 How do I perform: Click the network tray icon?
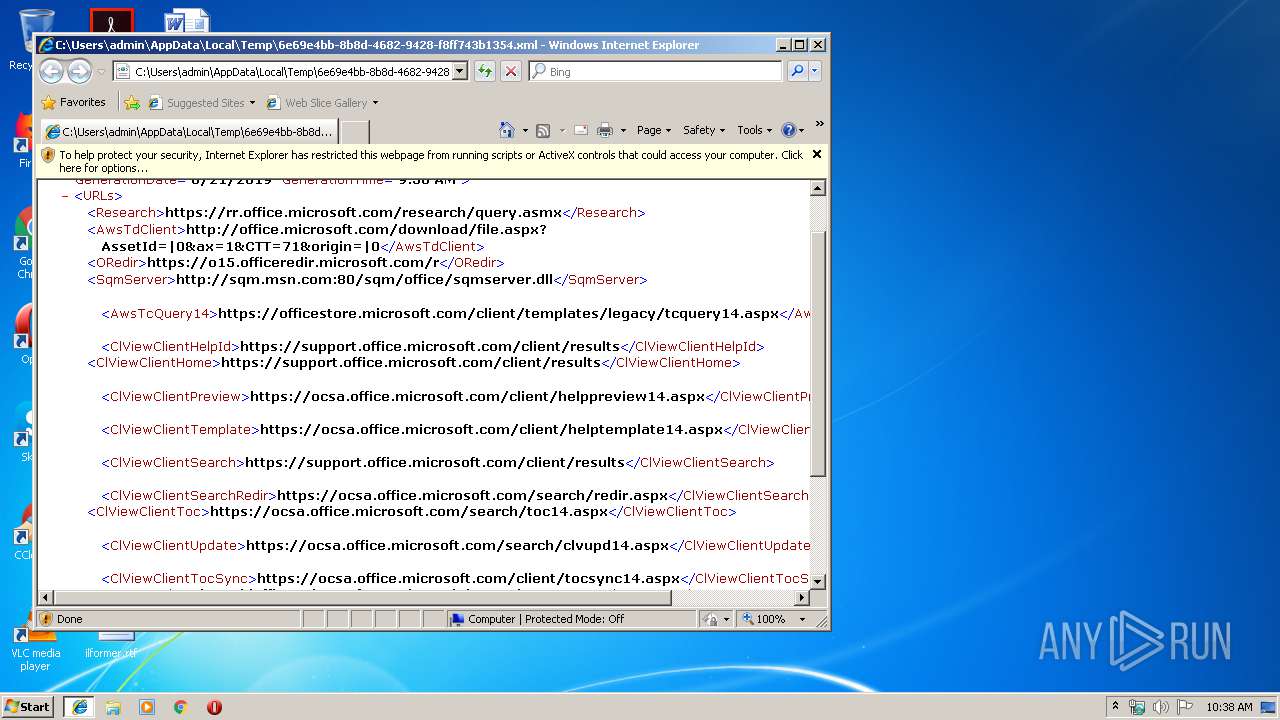point(1137,707)
